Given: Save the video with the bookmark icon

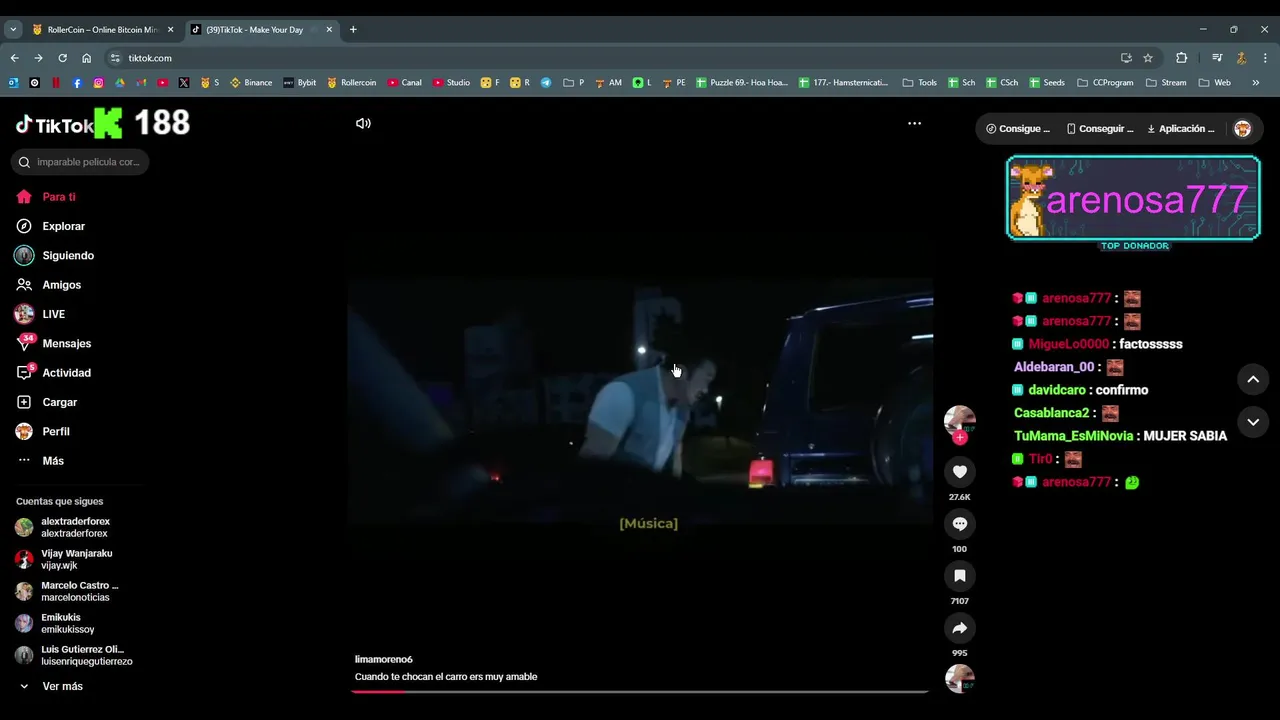Looking at the screenshot, I should click(960, 575).
